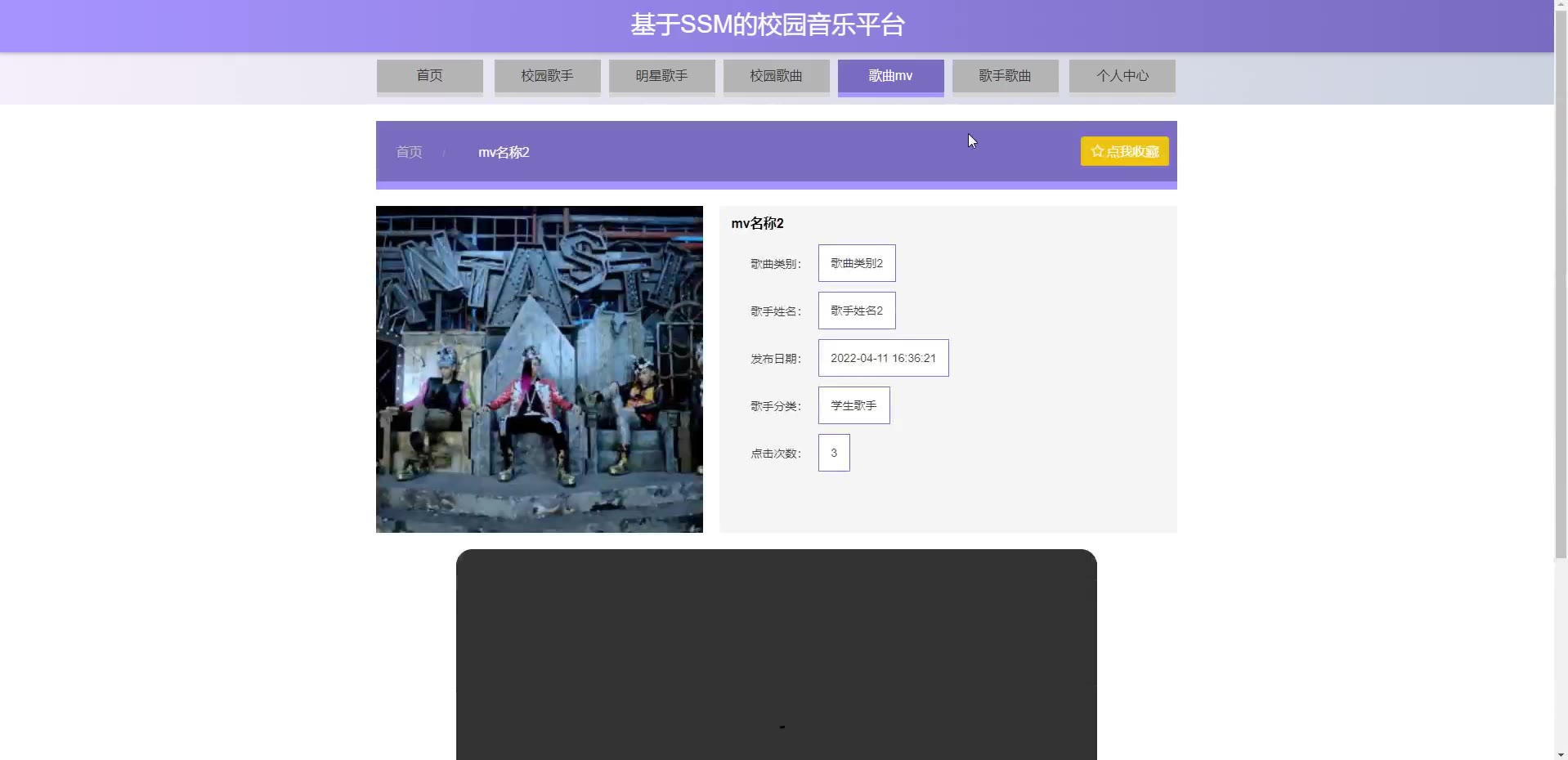Open the 首页 navigation tab
Screen dimensions: 1568x760
429,76
